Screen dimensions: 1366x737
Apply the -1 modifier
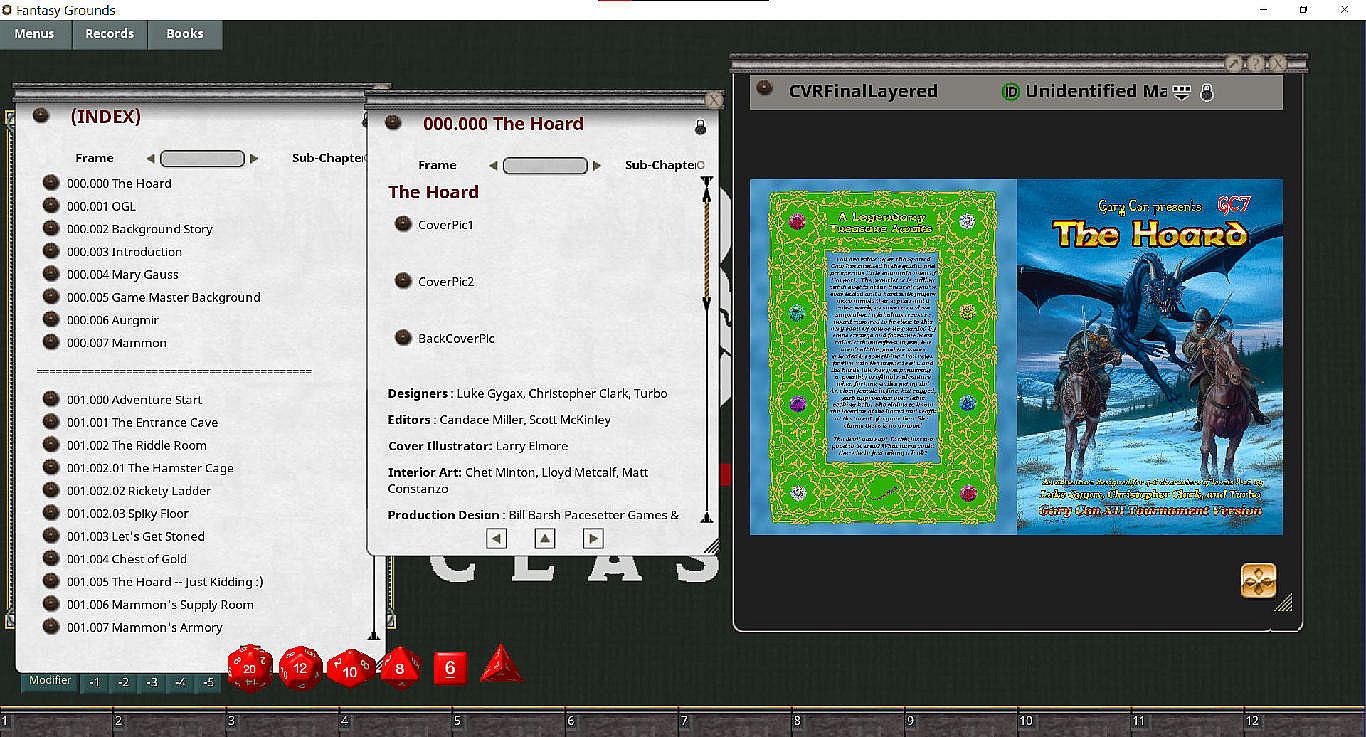(94, 683)
